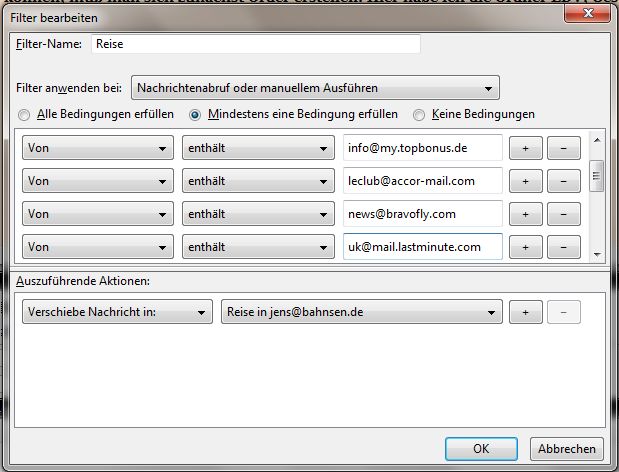Open target folder dropdown 'Reise in jens@bahnsen.de'

pyautogui.click(x=362, y=312)
